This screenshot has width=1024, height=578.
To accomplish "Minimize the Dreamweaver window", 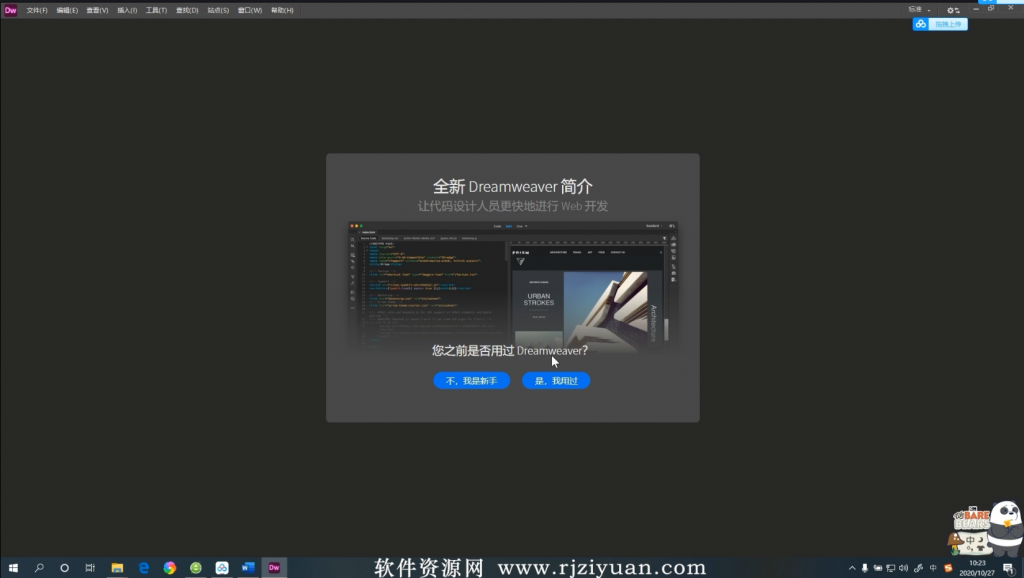I will pos(976,9).
